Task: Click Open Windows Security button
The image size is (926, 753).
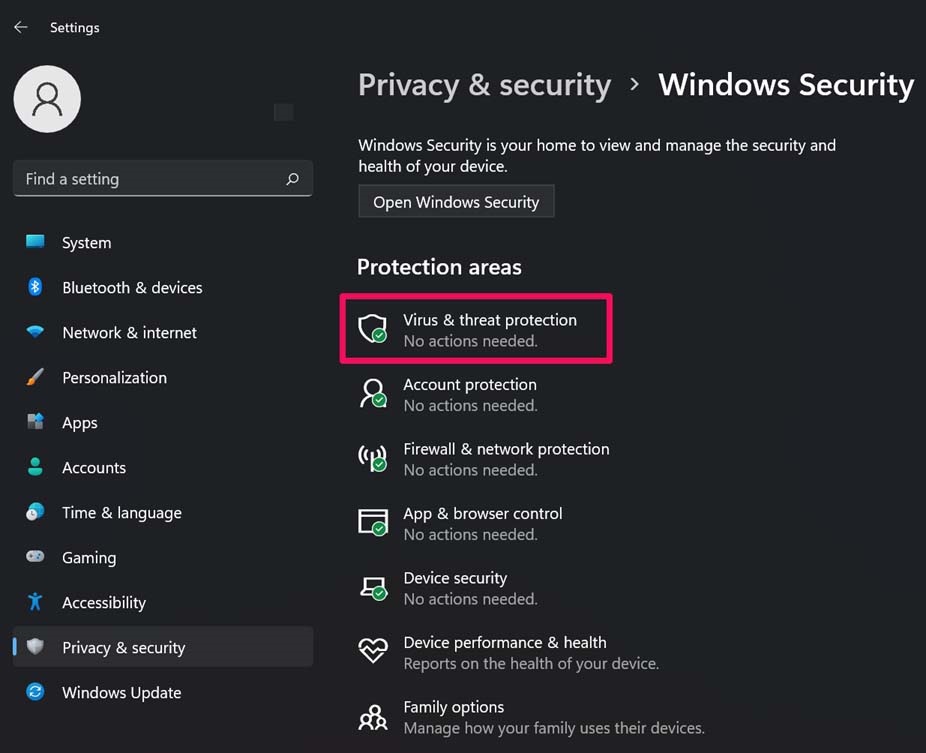Action: (456, 201)
